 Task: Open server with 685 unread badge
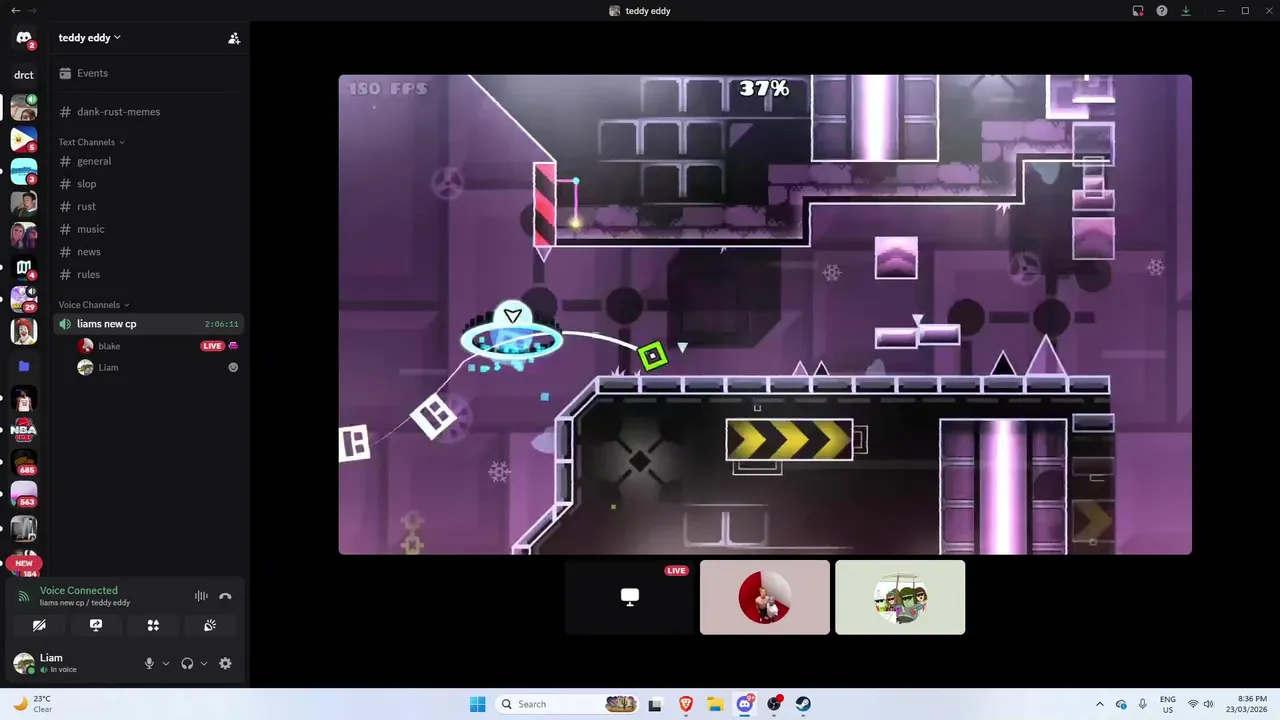point(24,462)
